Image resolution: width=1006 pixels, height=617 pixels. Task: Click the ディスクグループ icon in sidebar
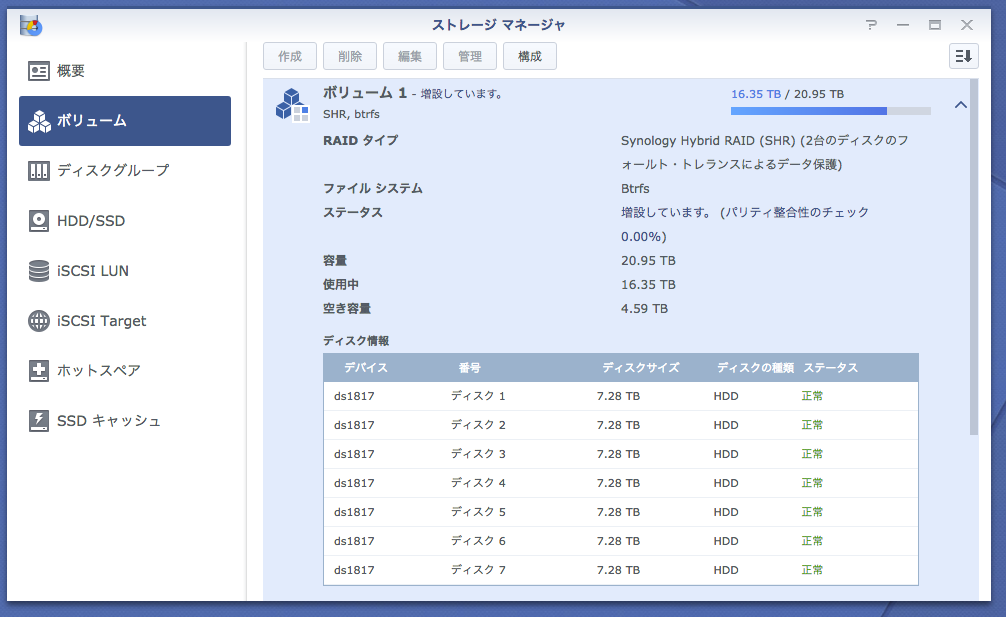[x=39, y=171]
